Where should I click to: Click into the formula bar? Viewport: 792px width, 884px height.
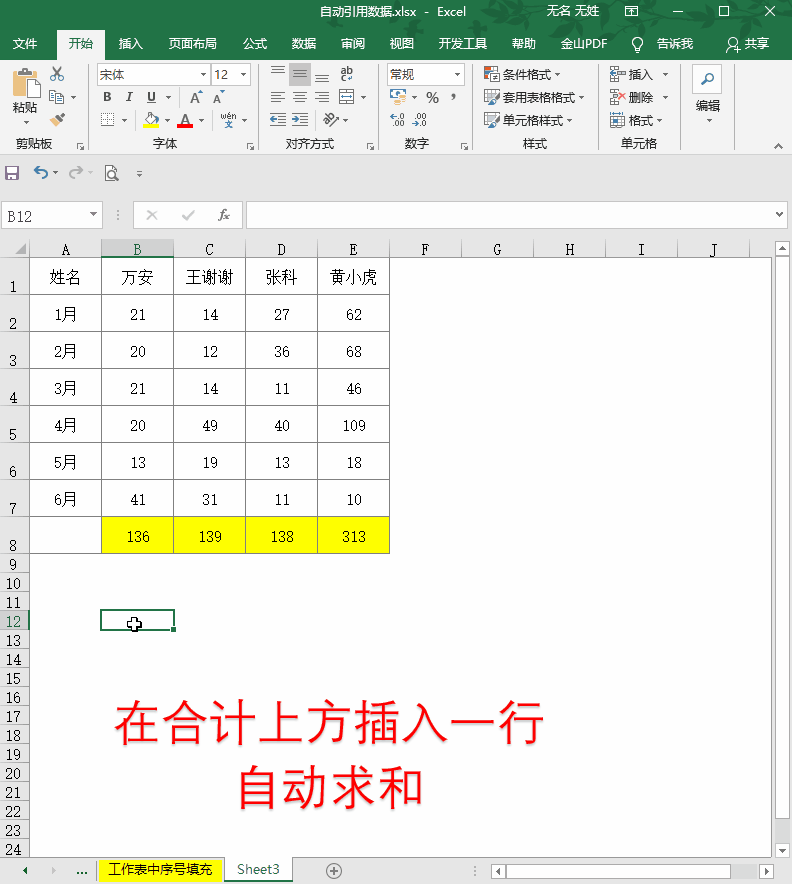510,215
